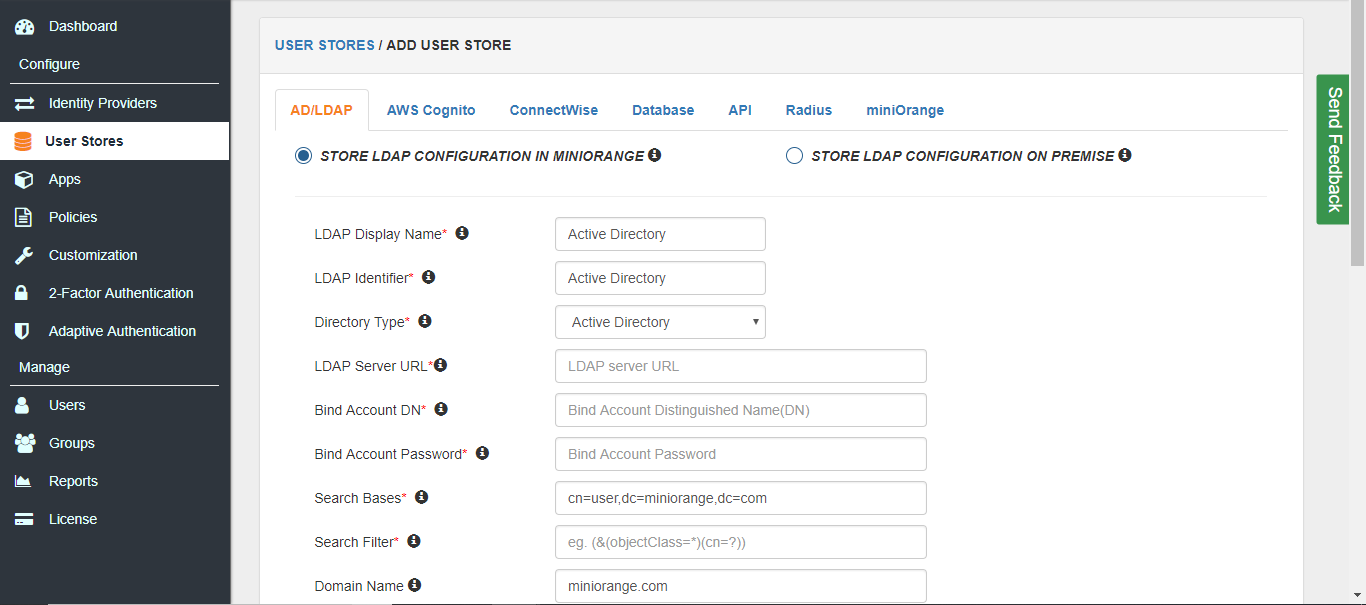1366x605 pixels.
Task: Click info icon beside Store LDAP Configuration in miniOrange
Action: [654, 155]
